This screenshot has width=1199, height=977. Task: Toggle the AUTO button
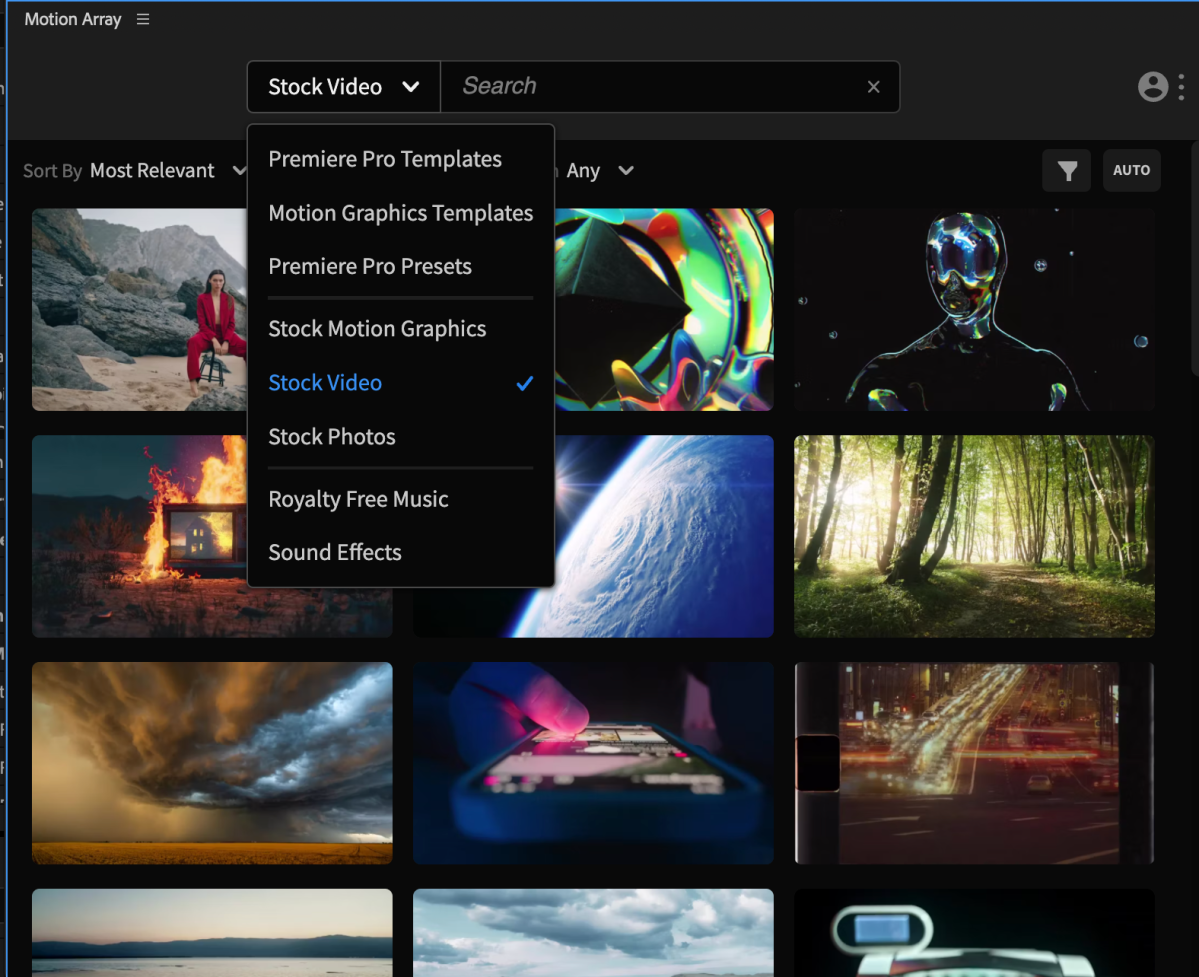[1131, 170]
